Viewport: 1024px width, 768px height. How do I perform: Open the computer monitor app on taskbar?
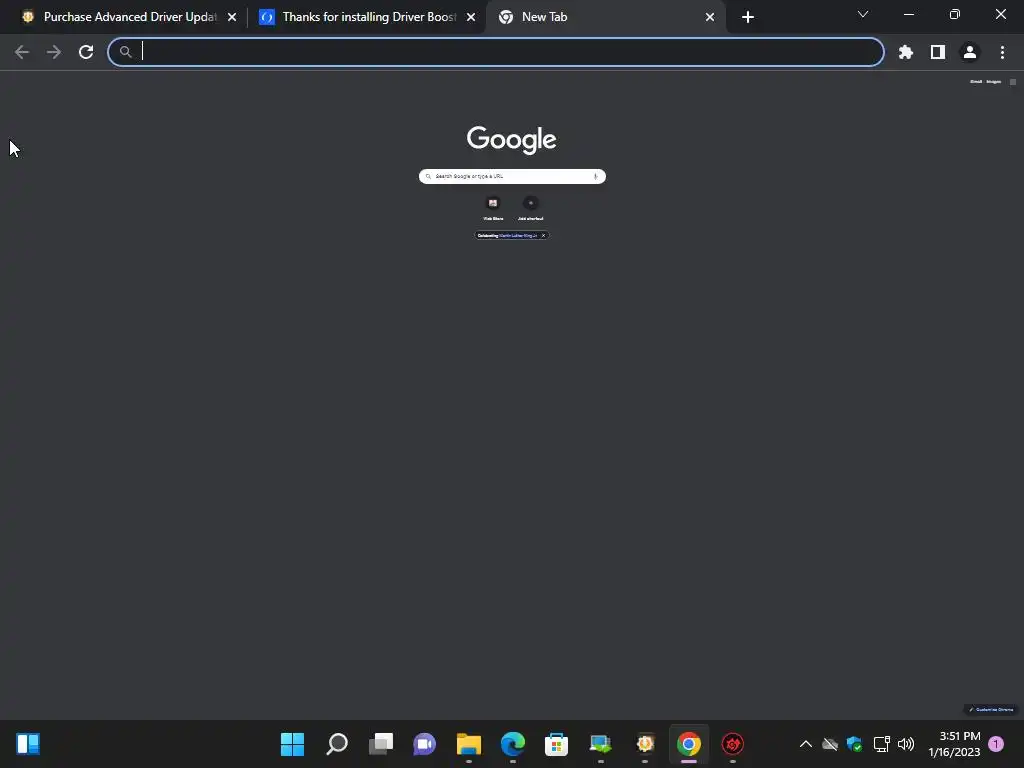[x=601, y=744]
